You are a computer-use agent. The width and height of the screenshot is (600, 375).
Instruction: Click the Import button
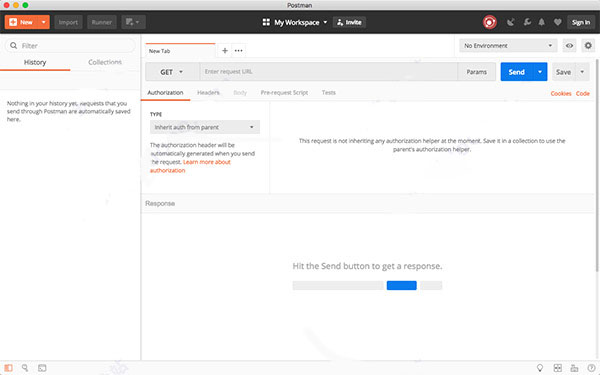(x=68, y=22)
